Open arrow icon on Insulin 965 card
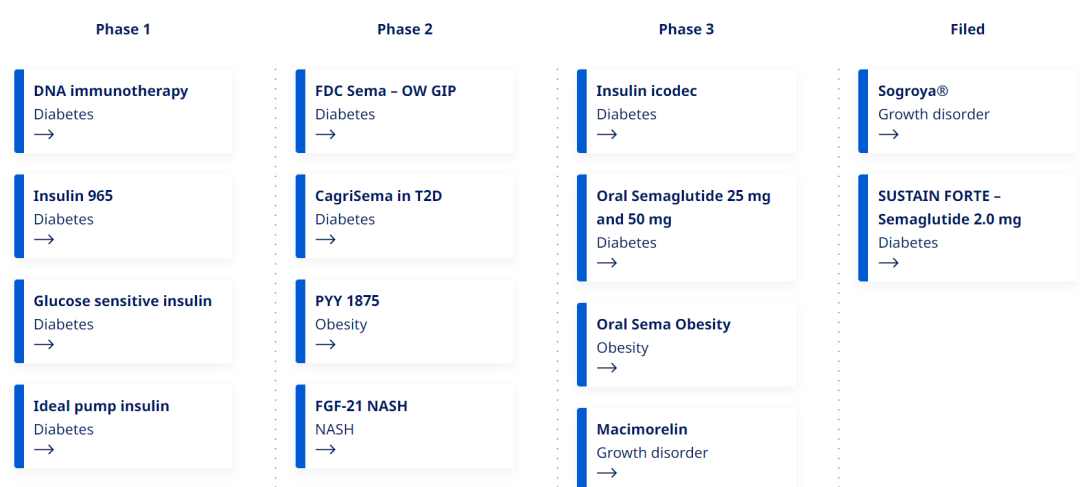1080x487 pixels. 44,240
